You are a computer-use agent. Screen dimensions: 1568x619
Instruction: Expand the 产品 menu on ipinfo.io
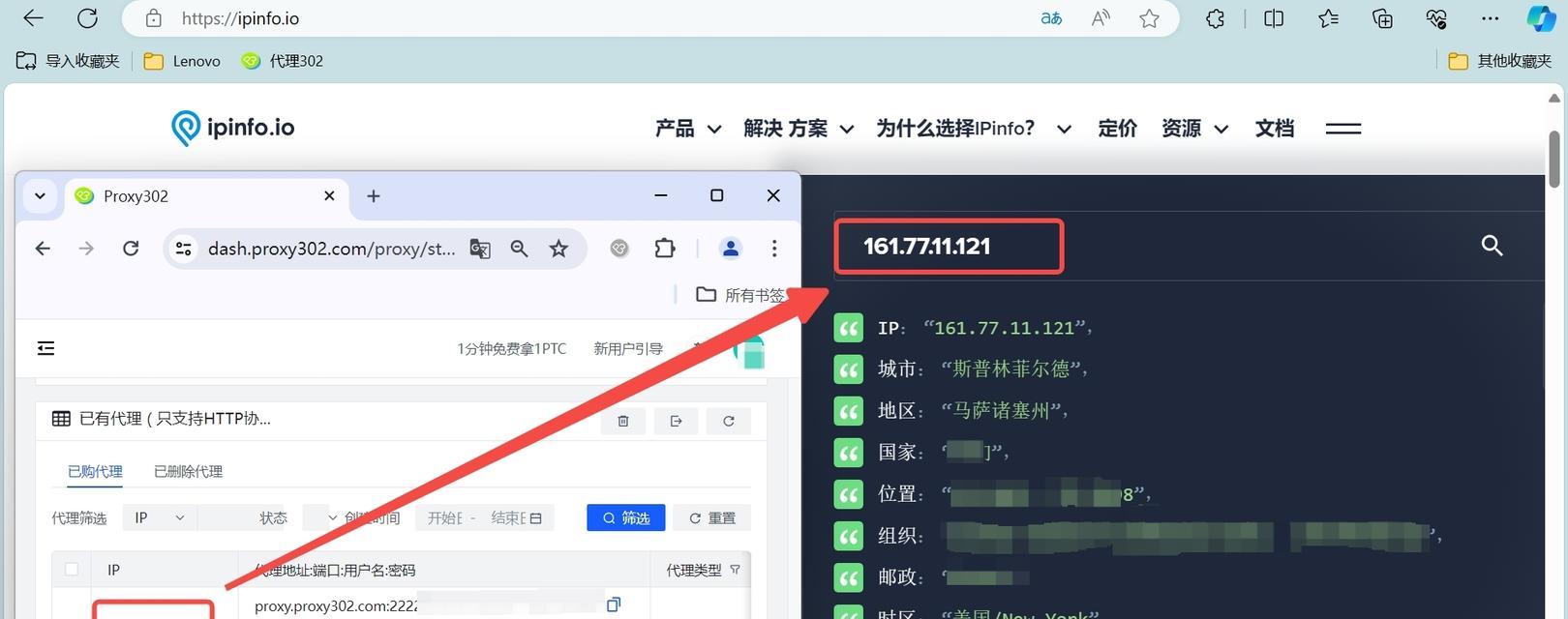tap(688, 129)
